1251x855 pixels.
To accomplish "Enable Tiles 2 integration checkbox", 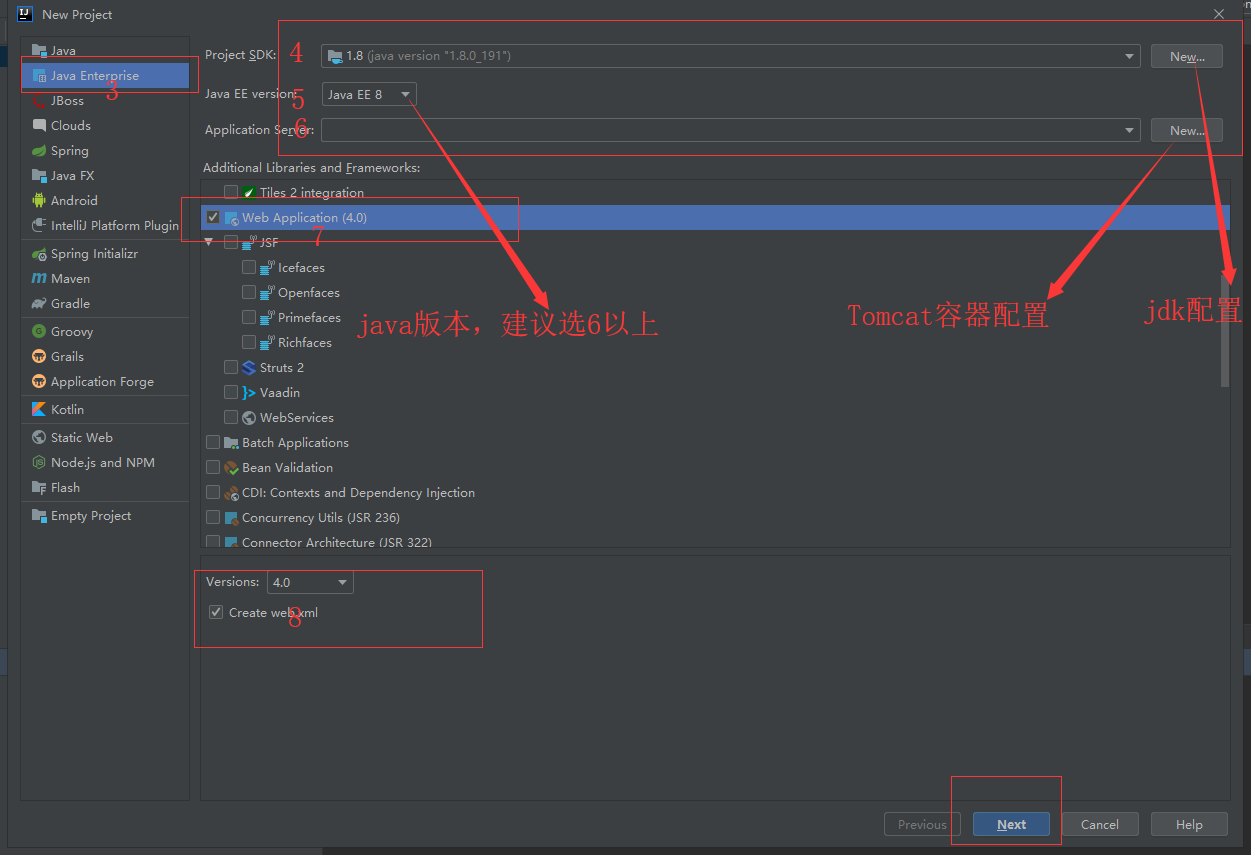I will point(231,192).
